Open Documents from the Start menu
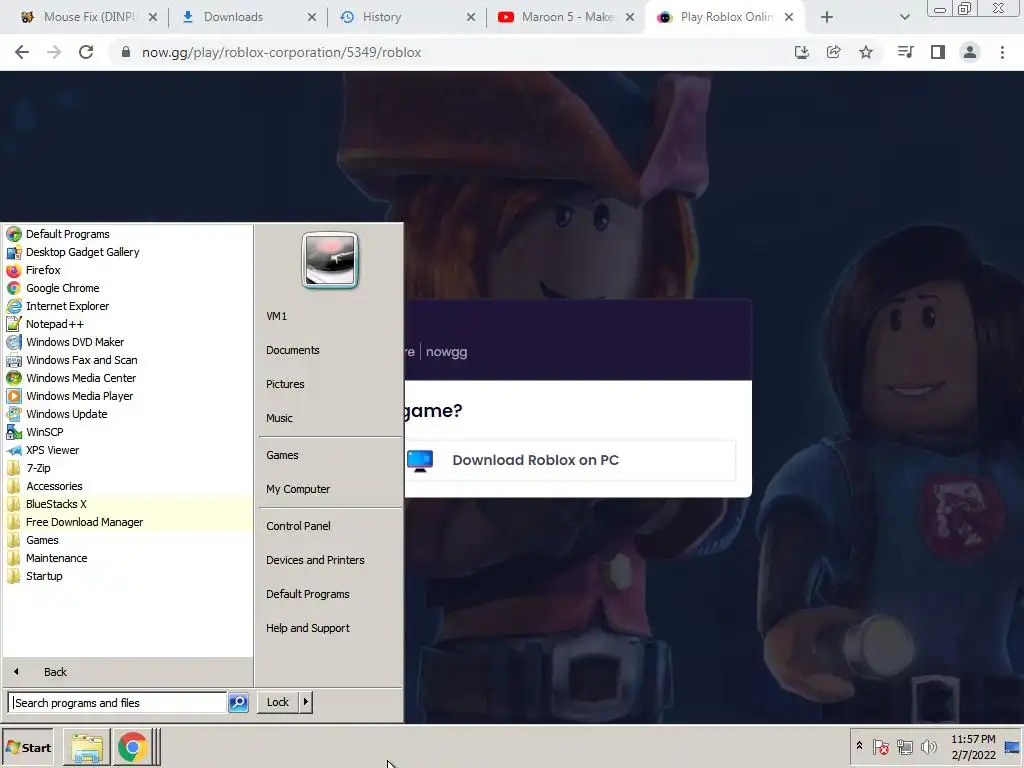This screenshot has height=768, width=1024. [x=330, y=350]
